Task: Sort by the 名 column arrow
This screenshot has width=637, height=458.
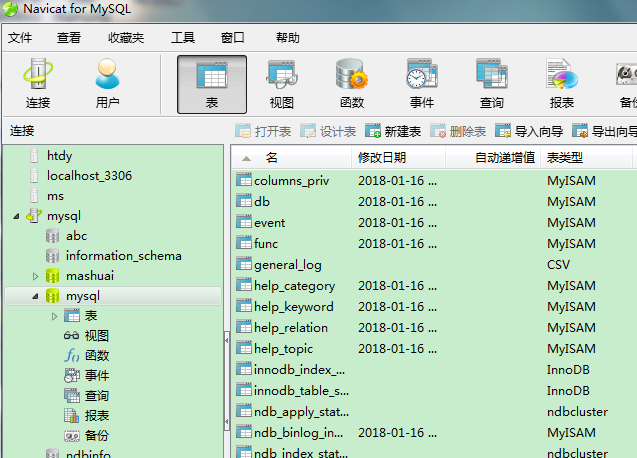Action: (246, 158)
